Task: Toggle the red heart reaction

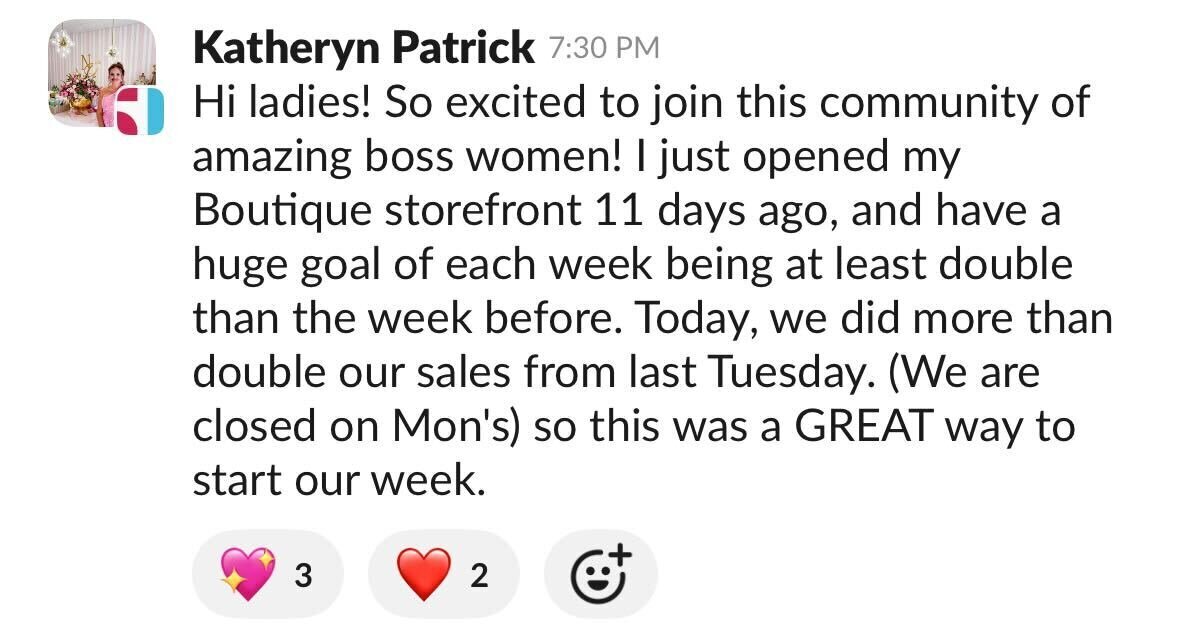Action: [x=443, y=574]
